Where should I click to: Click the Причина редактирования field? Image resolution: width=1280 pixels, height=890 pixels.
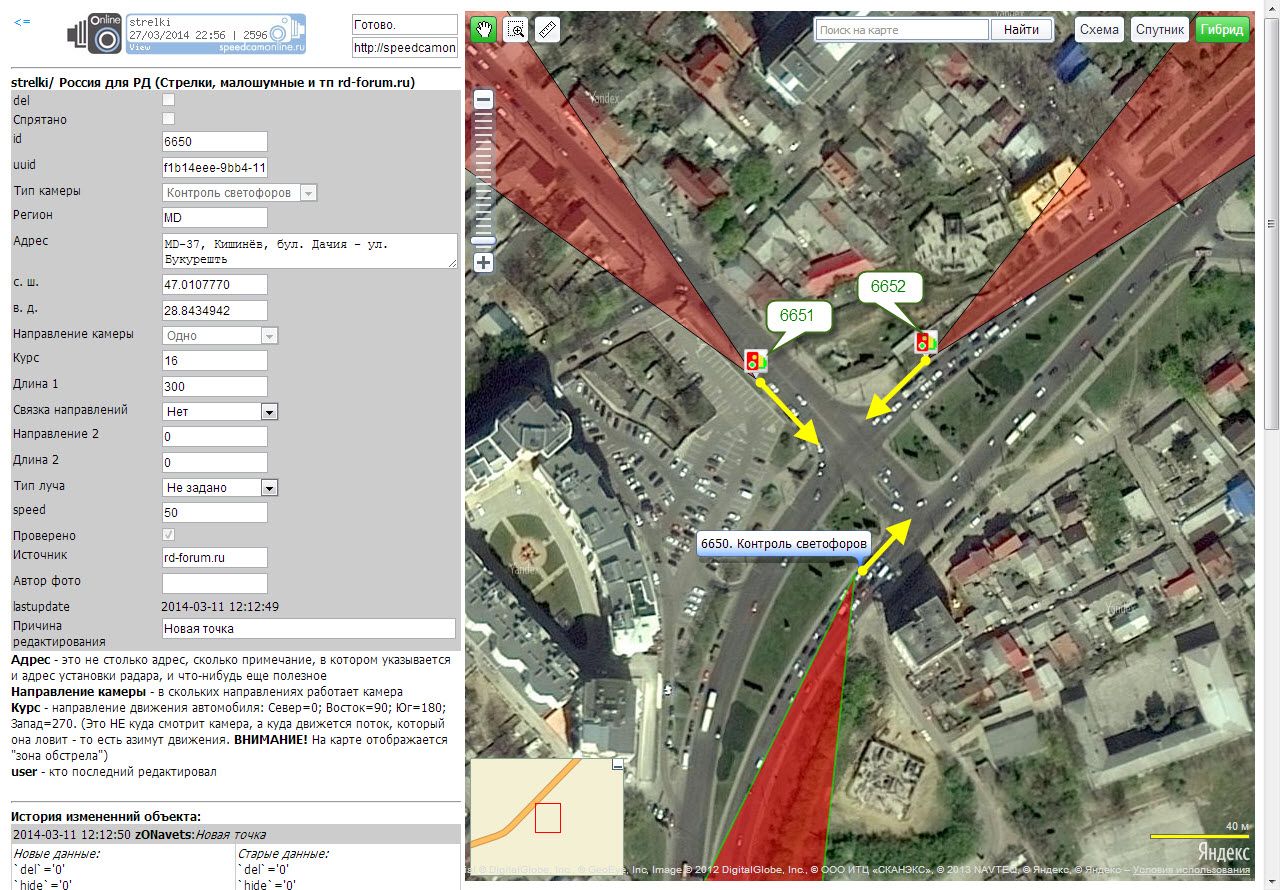click(x=309, y=629)
